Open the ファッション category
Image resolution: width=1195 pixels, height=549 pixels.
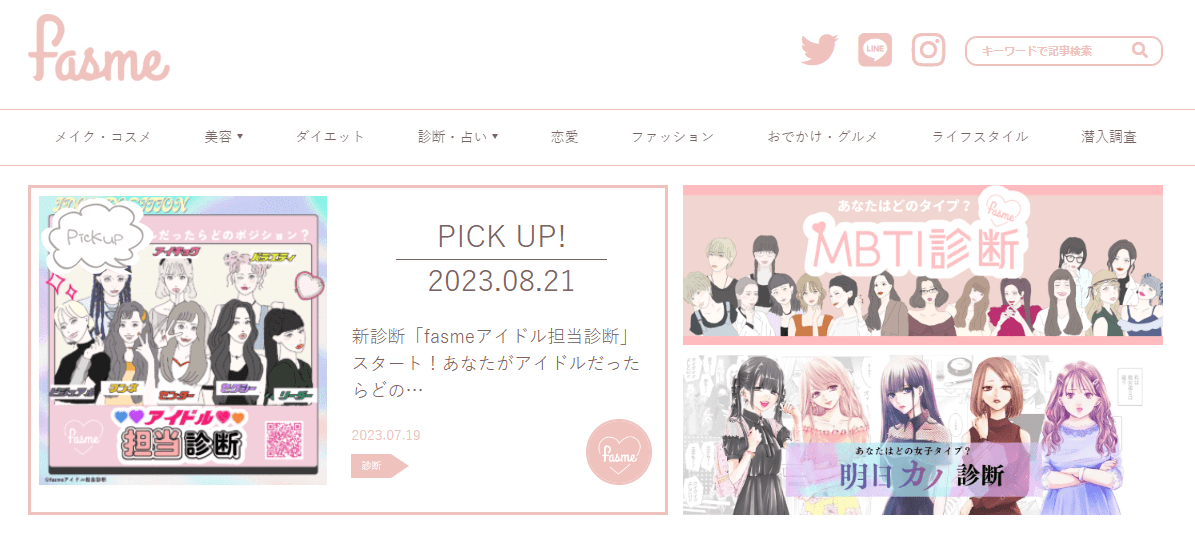[x=673, y=137]
